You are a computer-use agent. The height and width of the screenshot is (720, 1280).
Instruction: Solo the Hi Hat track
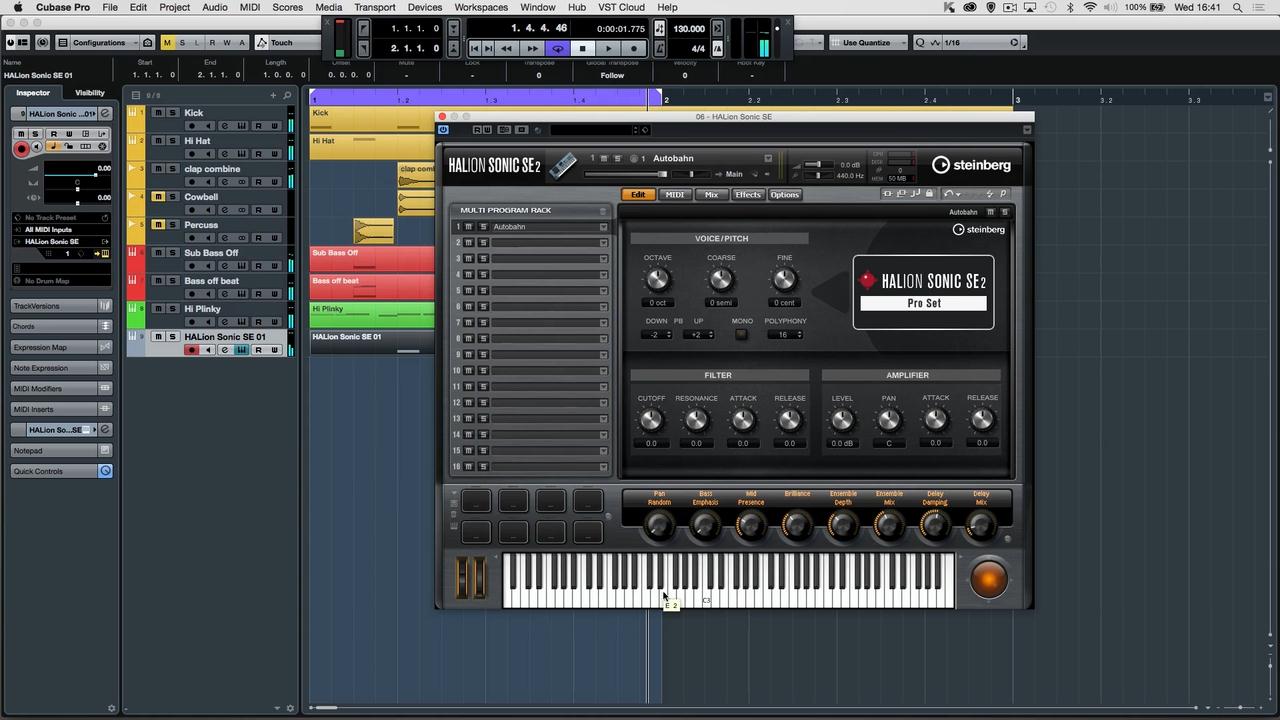click(x=172, y=141)
